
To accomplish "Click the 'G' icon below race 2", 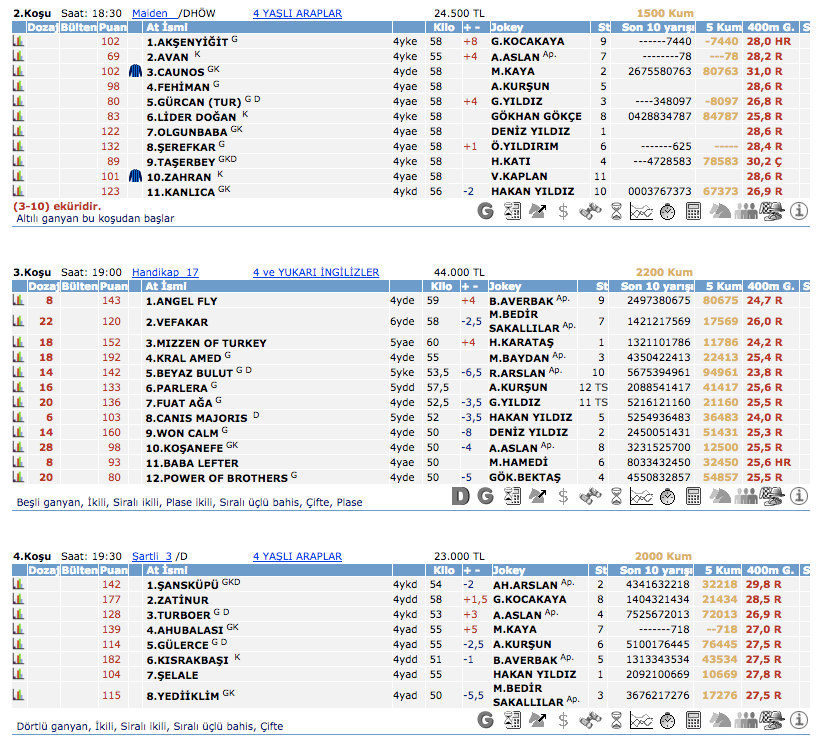I will [x=486, y=210].
